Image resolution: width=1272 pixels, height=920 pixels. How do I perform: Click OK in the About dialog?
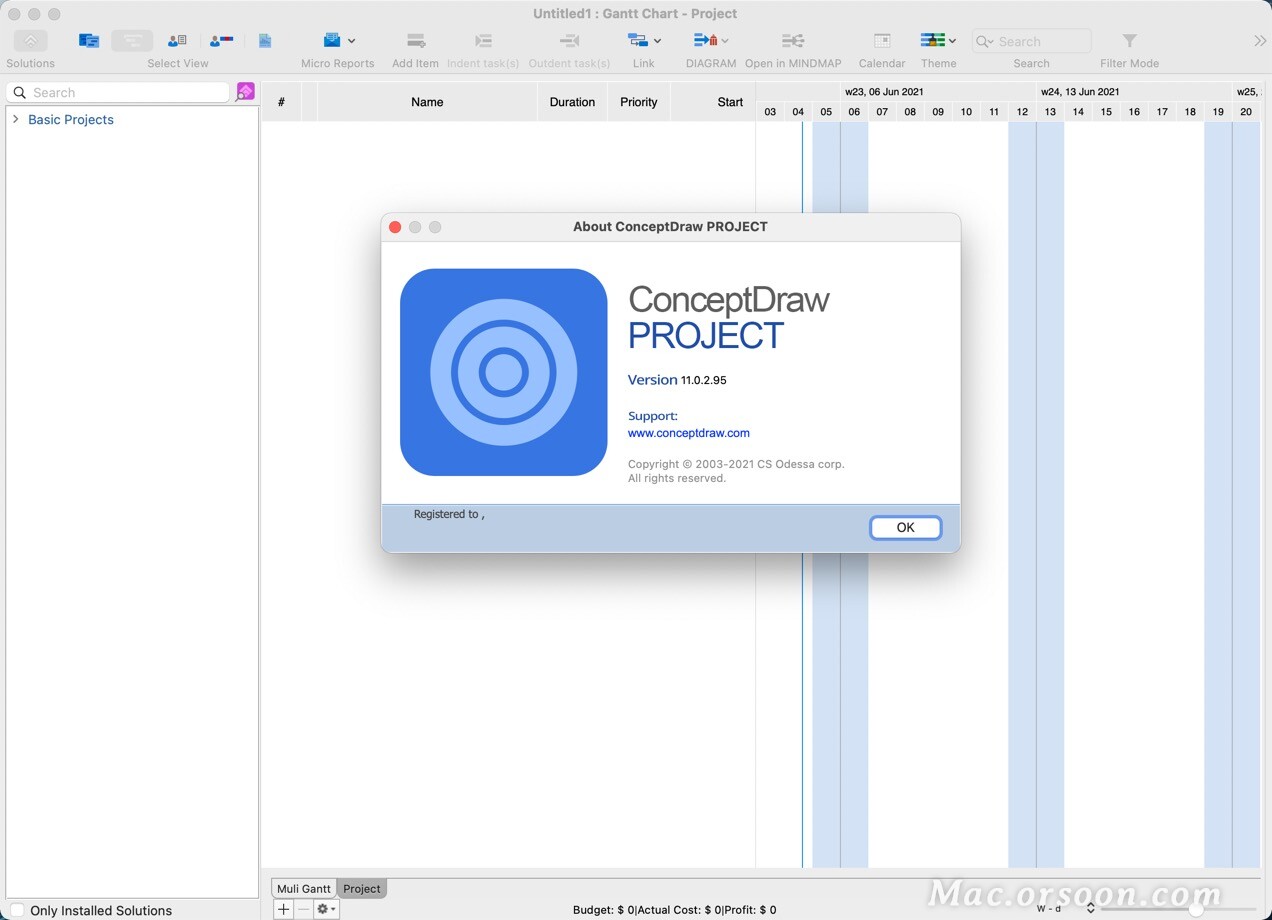tap(905, 528)
